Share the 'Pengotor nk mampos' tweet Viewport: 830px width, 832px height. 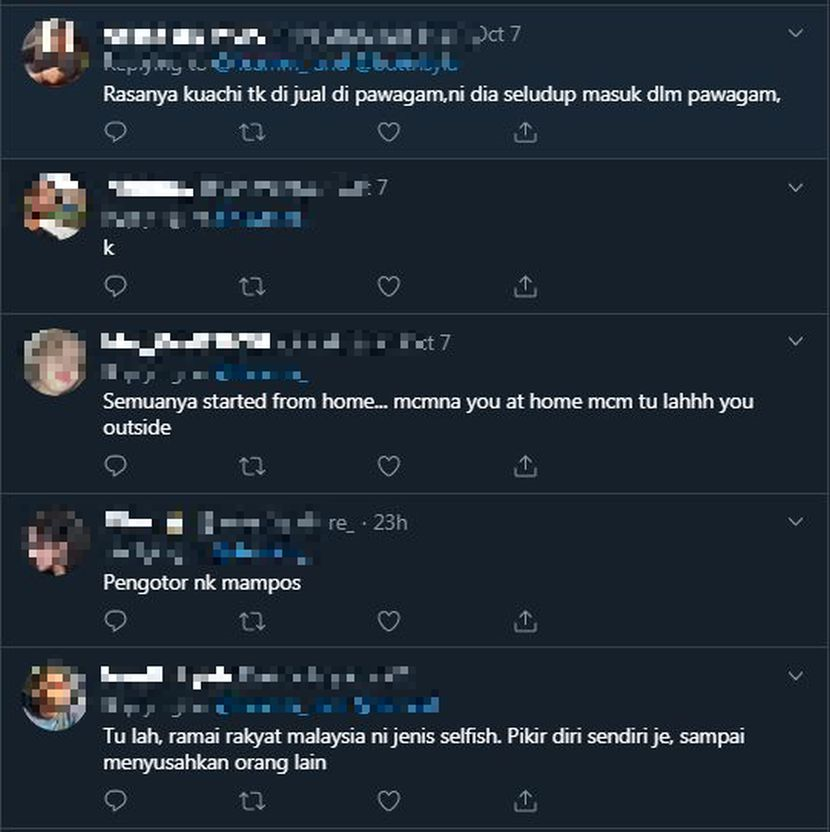click(525, 620)
